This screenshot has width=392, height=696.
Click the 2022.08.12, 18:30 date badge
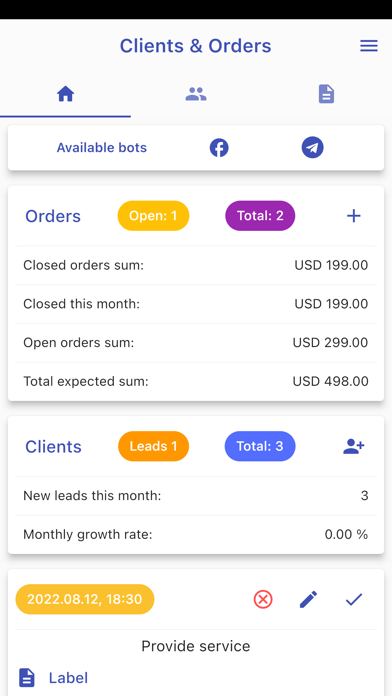[x=85, y=599]
